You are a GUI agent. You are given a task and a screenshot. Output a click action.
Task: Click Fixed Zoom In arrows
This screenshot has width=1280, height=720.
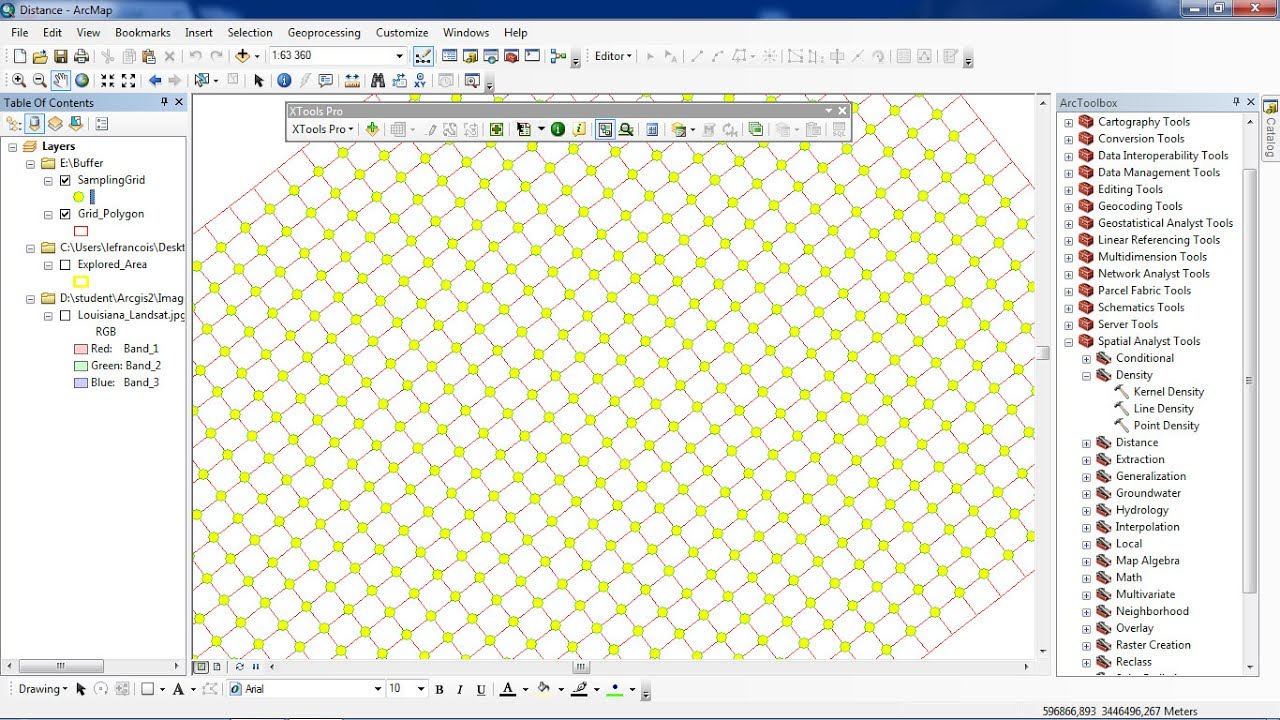coord(106,81)
